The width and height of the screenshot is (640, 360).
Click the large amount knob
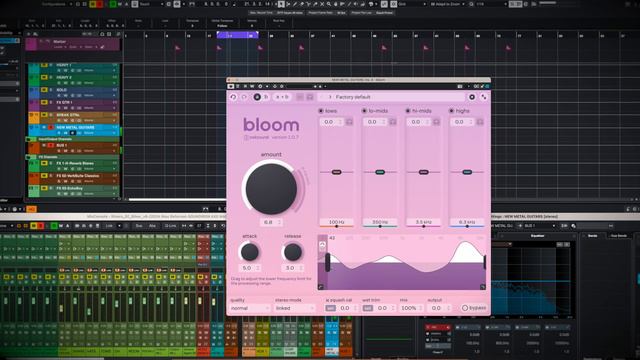pos(271,189)
